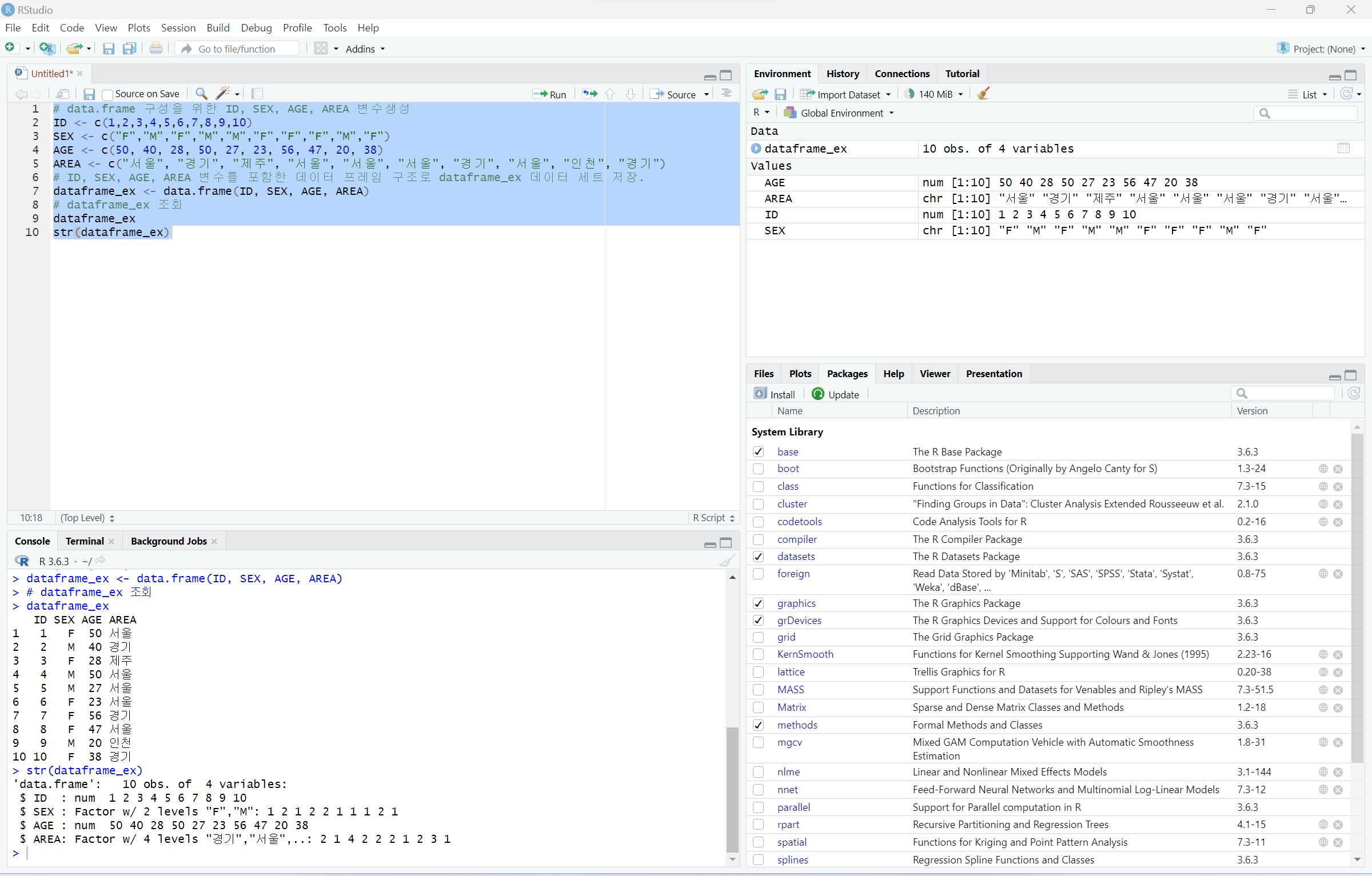Image resolution: width=1372 pixels, height=876 pixels.
Task: Click the console clear broom icon
Action: click(x=727, y=561)
